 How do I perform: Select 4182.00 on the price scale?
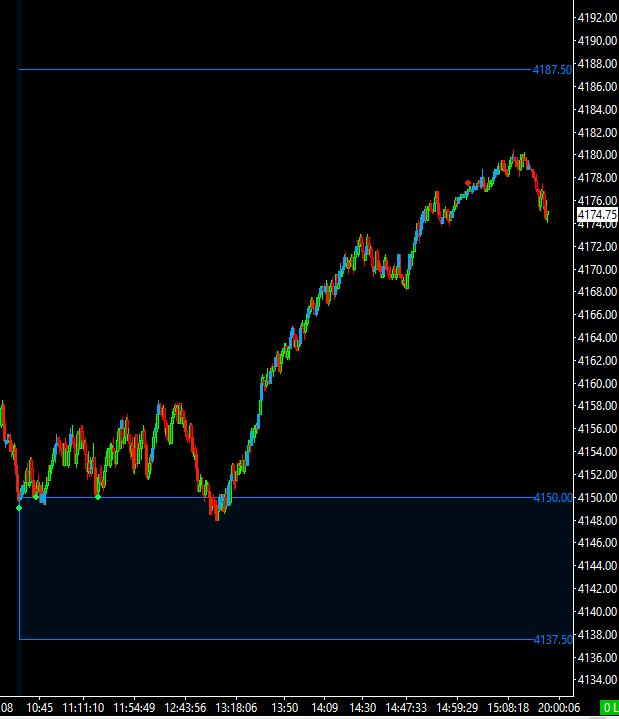click(597, 132)
